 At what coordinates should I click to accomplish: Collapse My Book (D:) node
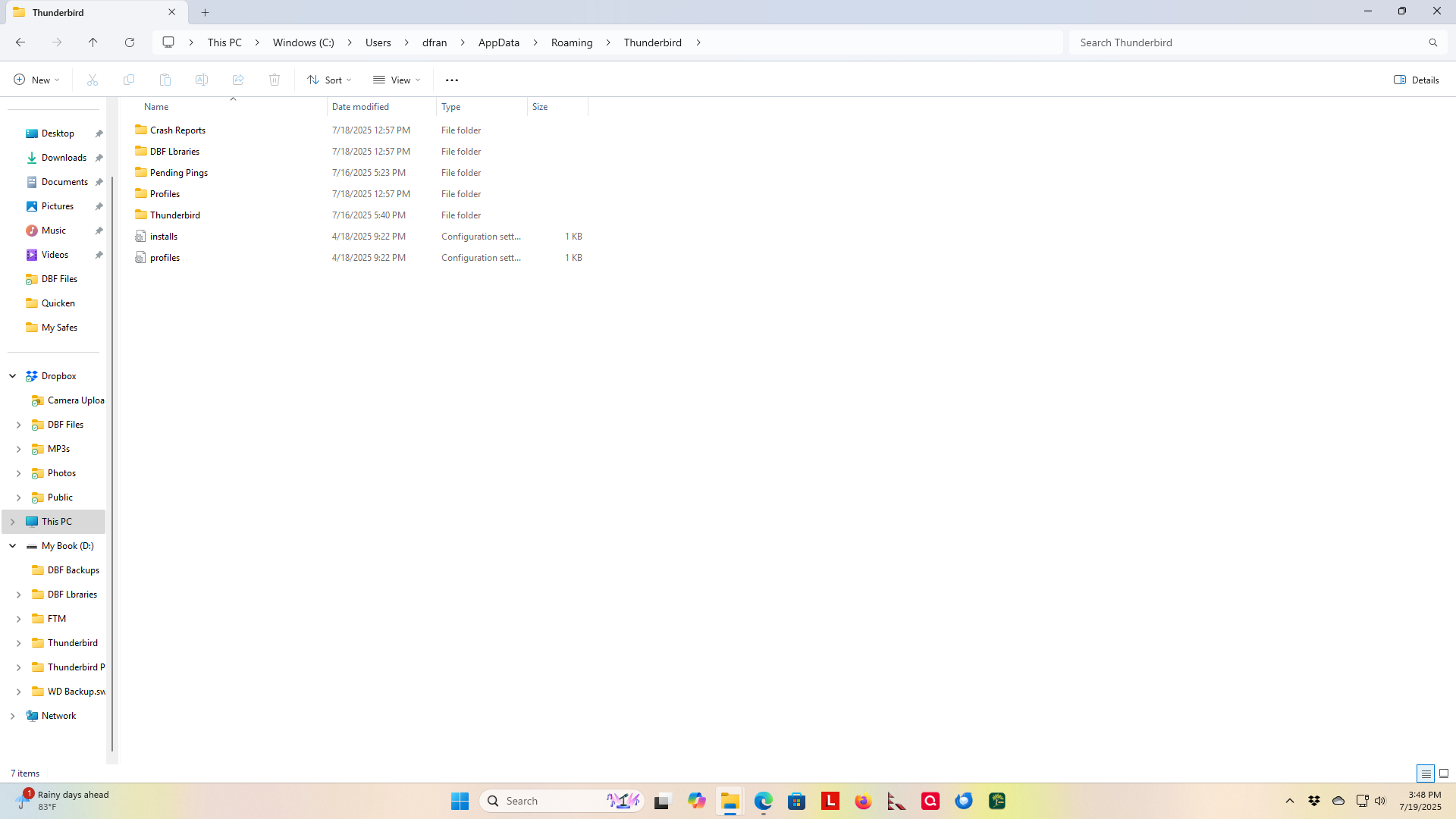[13, 546]
